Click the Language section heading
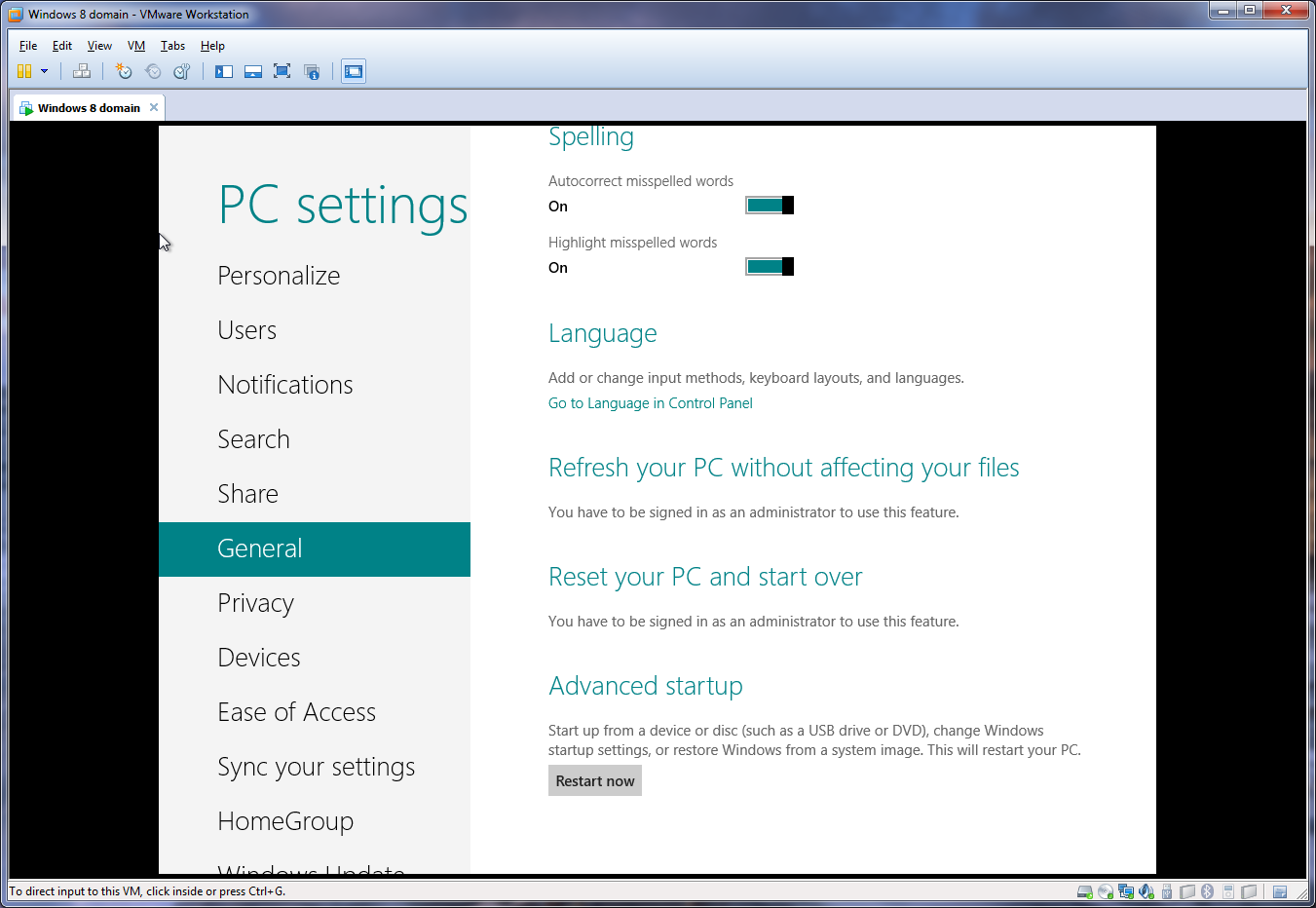The width and height of the screenshot is (1316, 908). coord(603,333)
